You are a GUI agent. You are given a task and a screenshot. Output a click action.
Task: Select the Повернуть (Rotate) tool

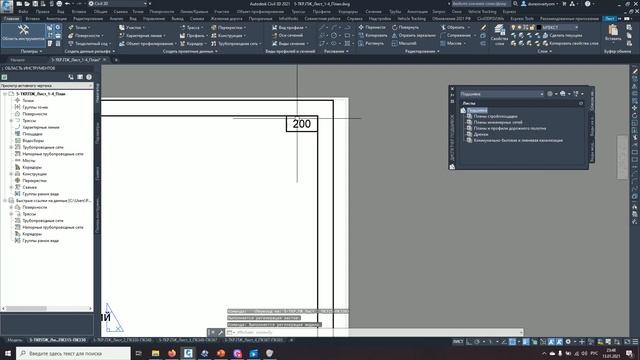pyautogui.click(x=405, y=27)
